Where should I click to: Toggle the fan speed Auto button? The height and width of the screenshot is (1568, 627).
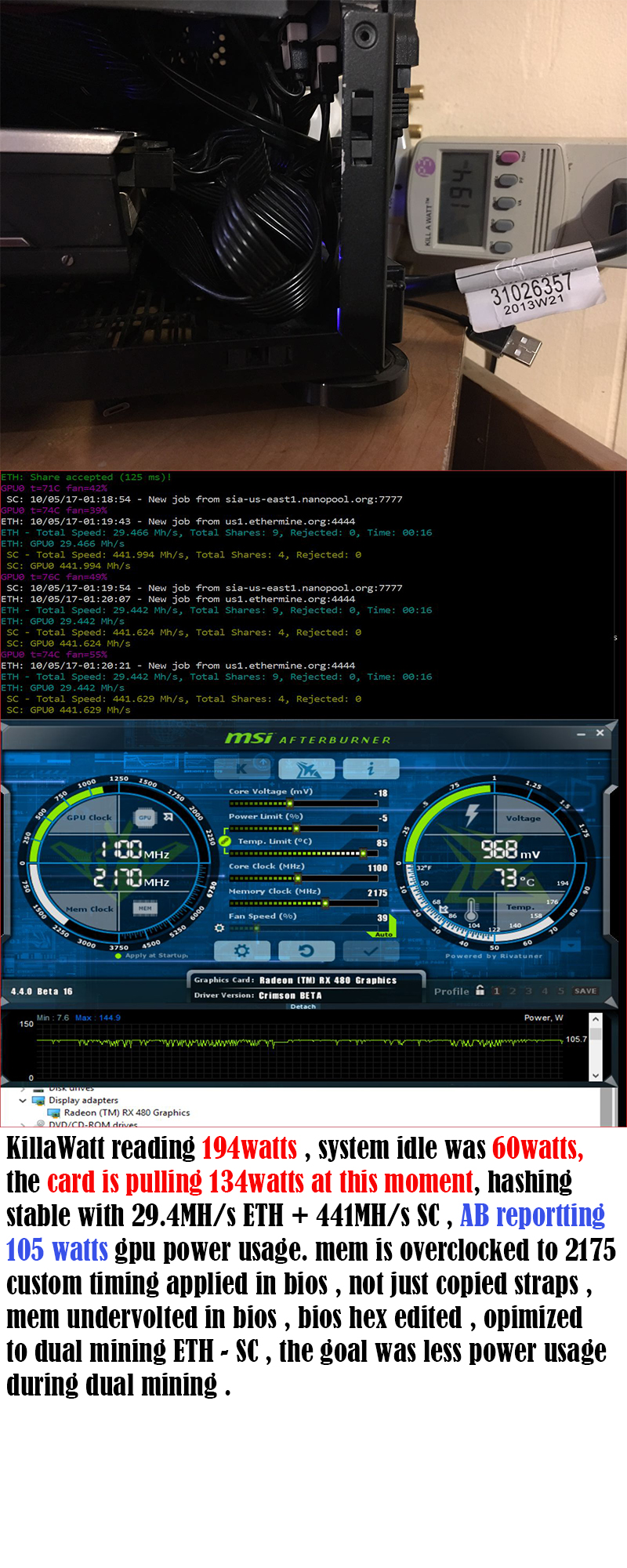[383, 935]
